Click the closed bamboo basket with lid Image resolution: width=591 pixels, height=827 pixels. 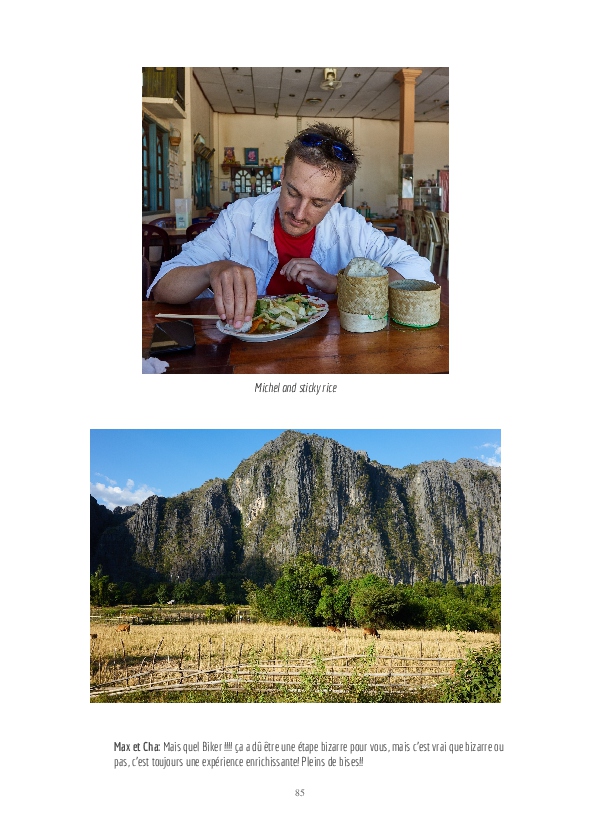414,303
